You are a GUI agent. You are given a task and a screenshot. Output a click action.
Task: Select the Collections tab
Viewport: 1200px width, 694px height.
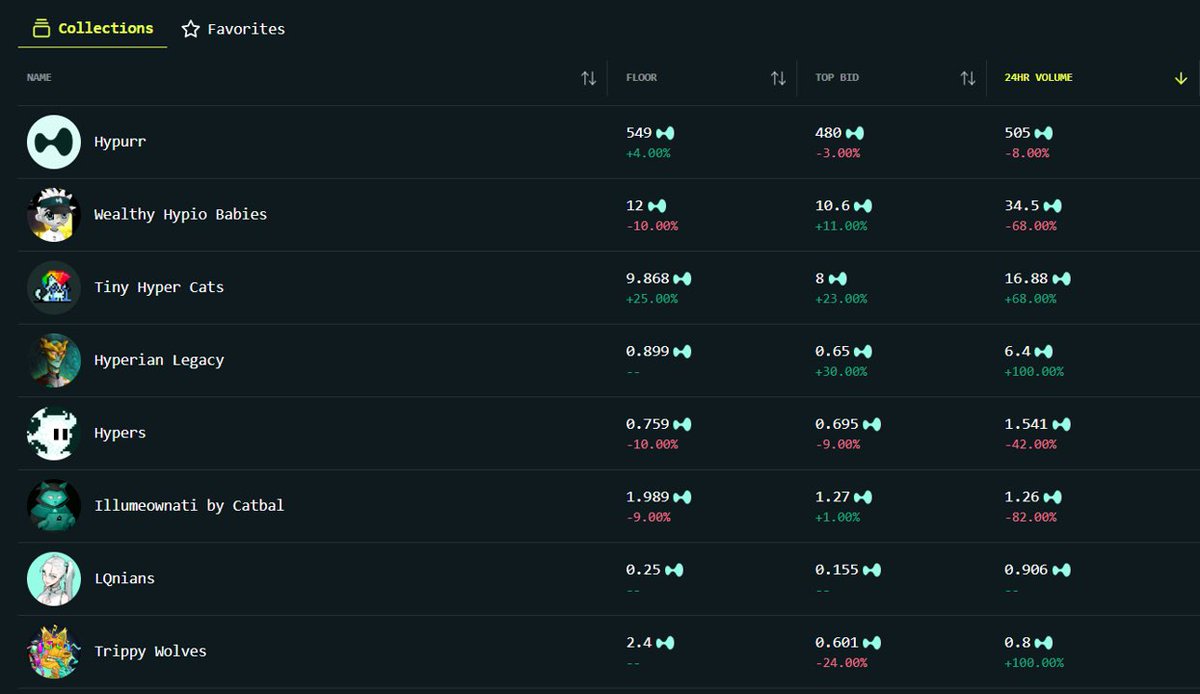91,28
